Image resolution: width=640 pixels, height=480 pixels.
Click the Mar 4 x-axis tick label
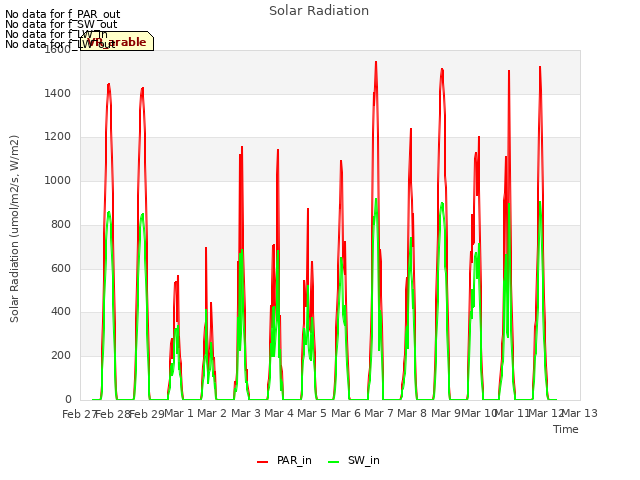coord(279,413)
